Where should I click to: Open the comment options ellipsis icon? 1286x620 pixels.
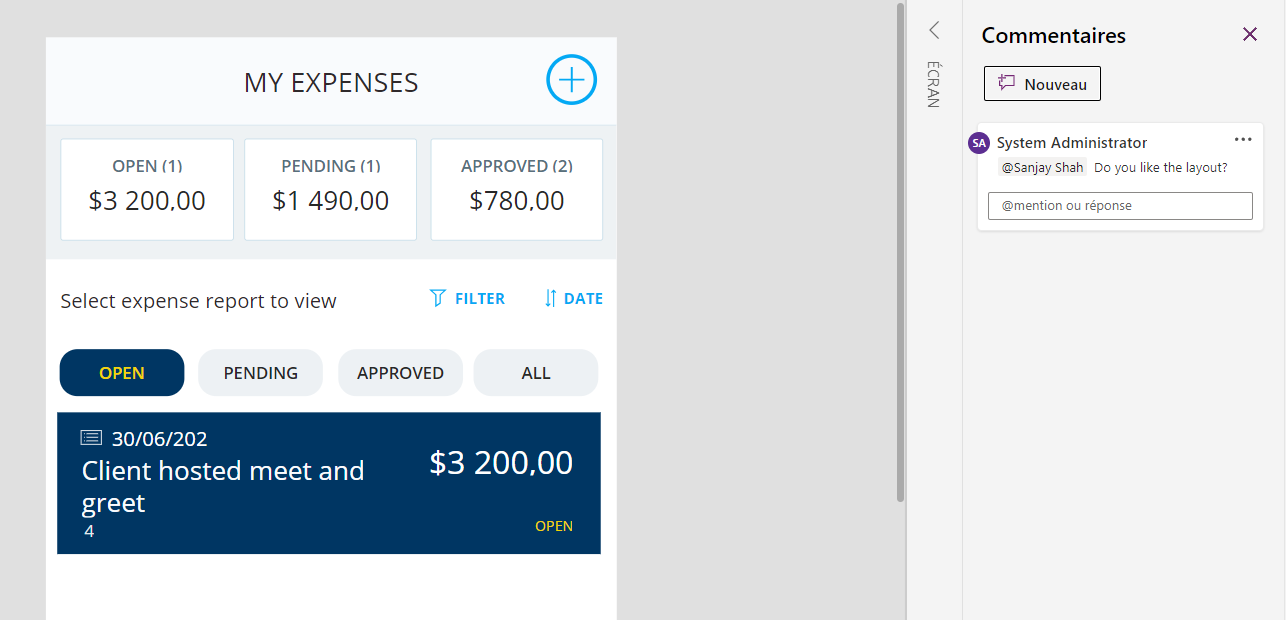[x=1243, y=140]
